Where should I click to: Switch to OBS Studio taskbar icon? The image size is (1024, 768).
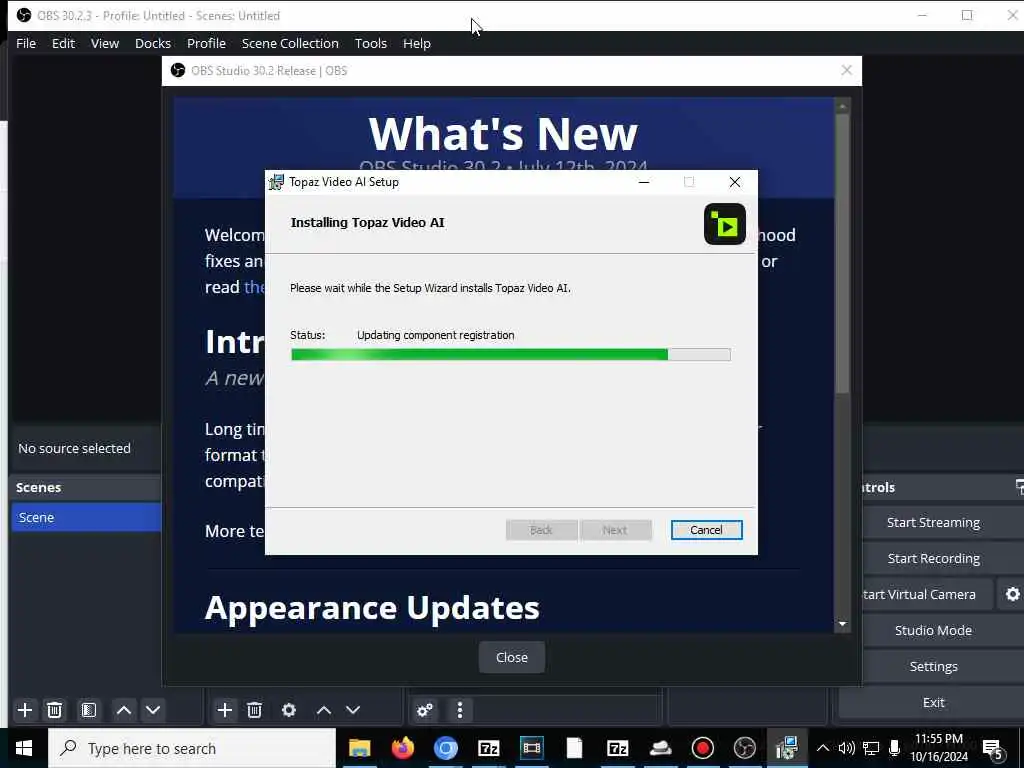point(745,748)
